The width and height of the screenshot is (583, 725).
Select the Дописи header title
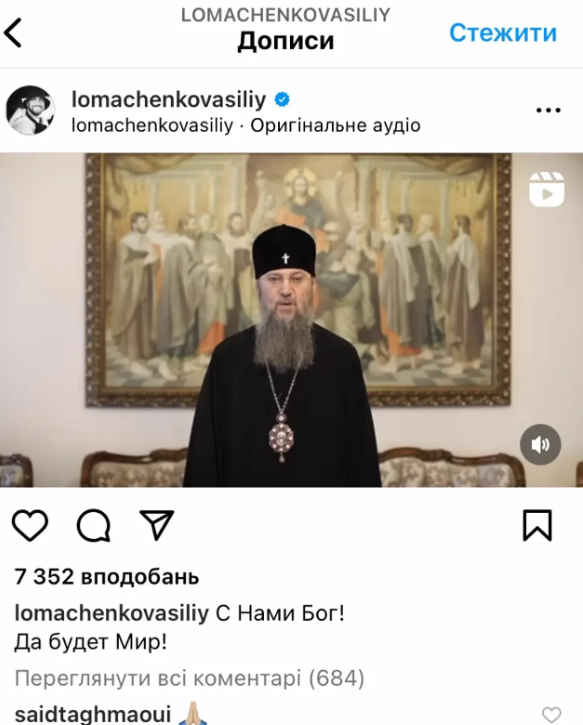[x=286, y=41]
